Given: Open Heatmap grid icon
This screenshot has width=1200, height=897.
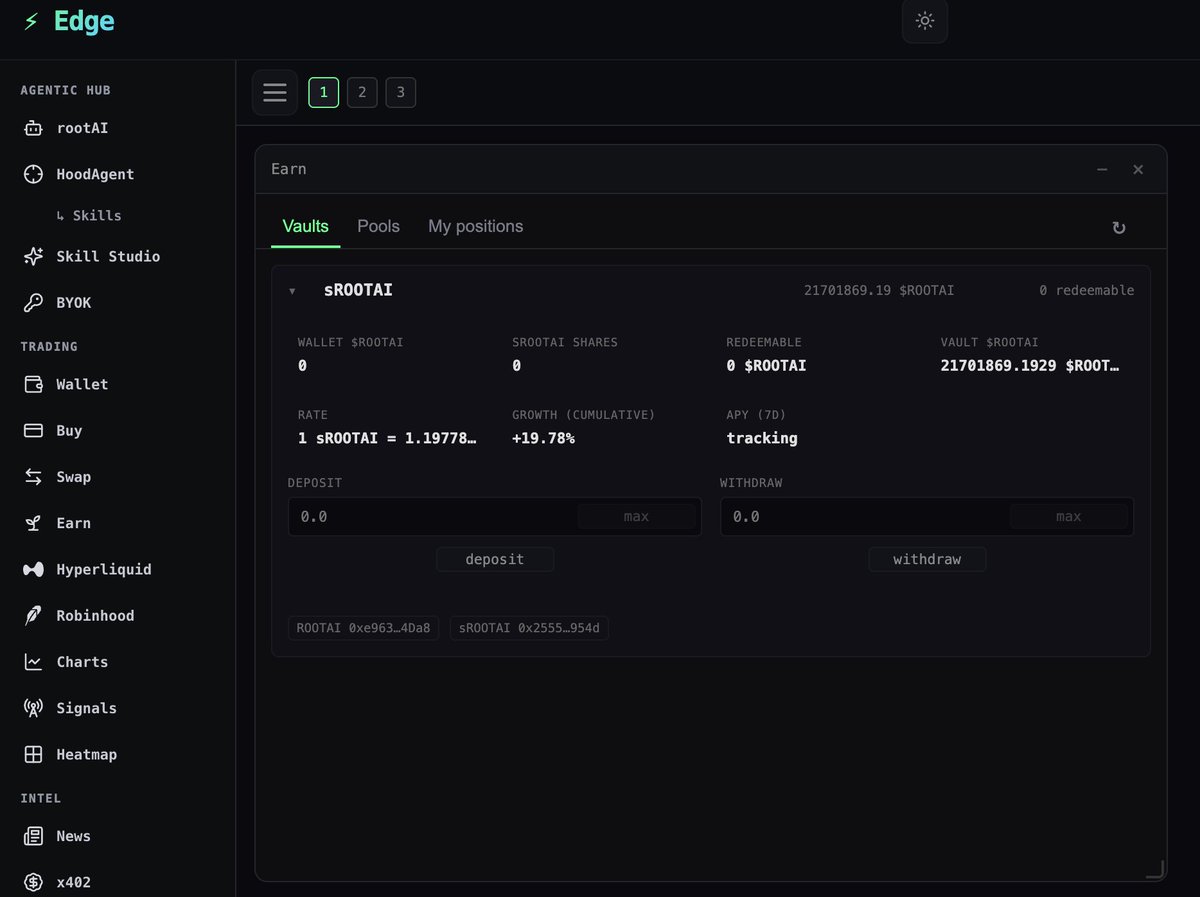Looking at the screenshot, I should pyautogui.click(x=33, y=754).
